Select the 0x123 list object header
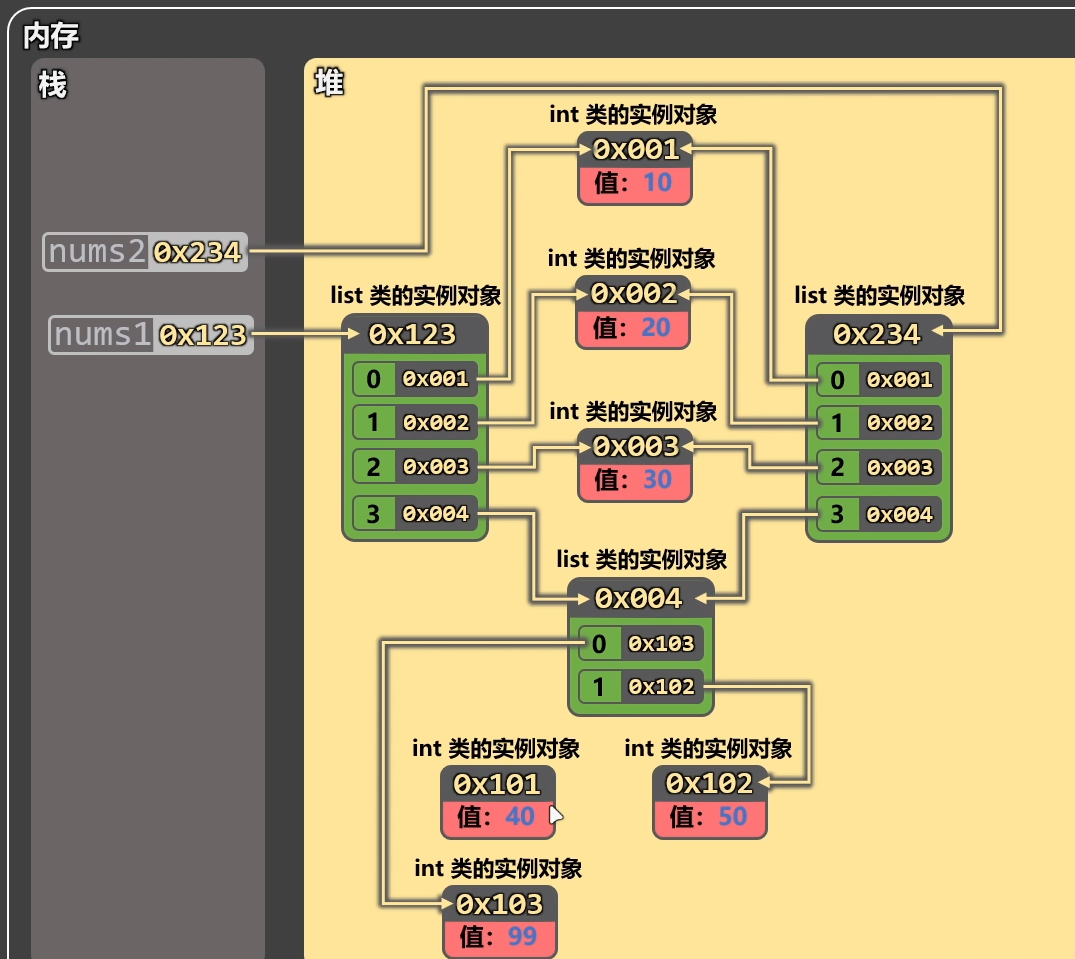This screenshot has height=959, width=1075. 415,335
